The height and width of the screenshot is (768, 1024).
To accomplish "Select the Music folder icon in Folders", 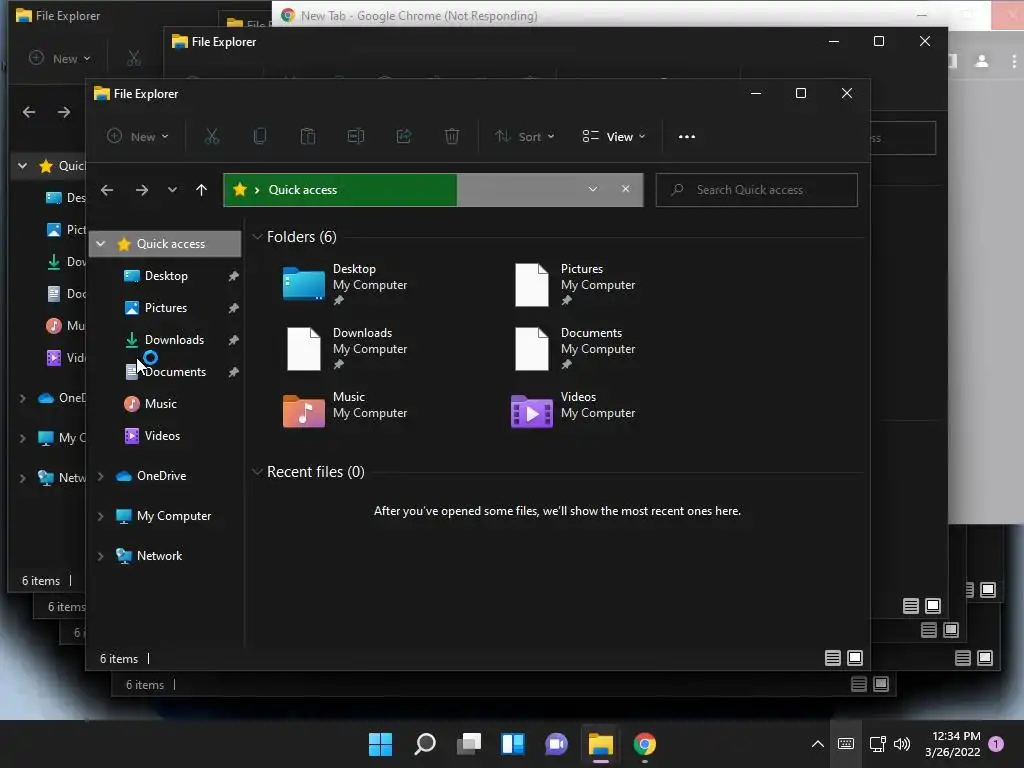I will pyautogui.click(x=303, y=411).
